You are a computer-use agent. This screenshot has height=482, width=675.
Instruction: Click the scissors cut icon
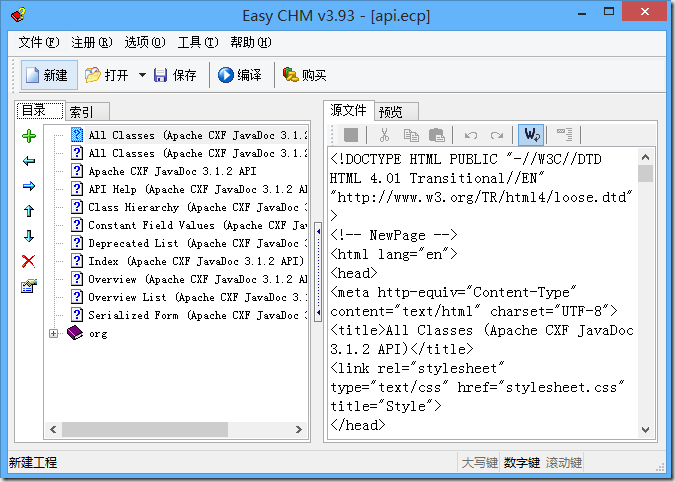coord(384,135)
